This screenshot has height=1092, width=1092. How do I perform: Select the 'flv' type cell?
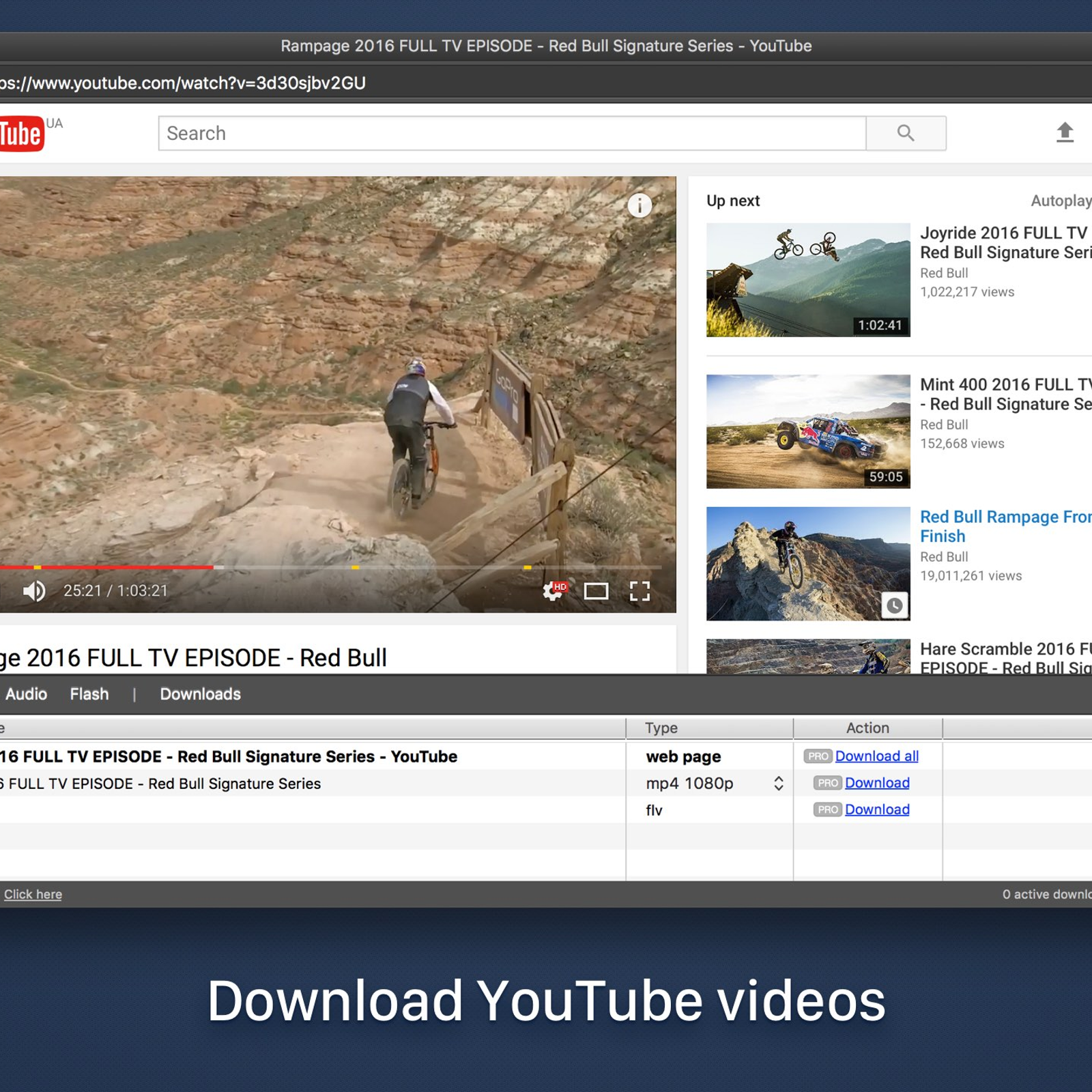[654, 810]
